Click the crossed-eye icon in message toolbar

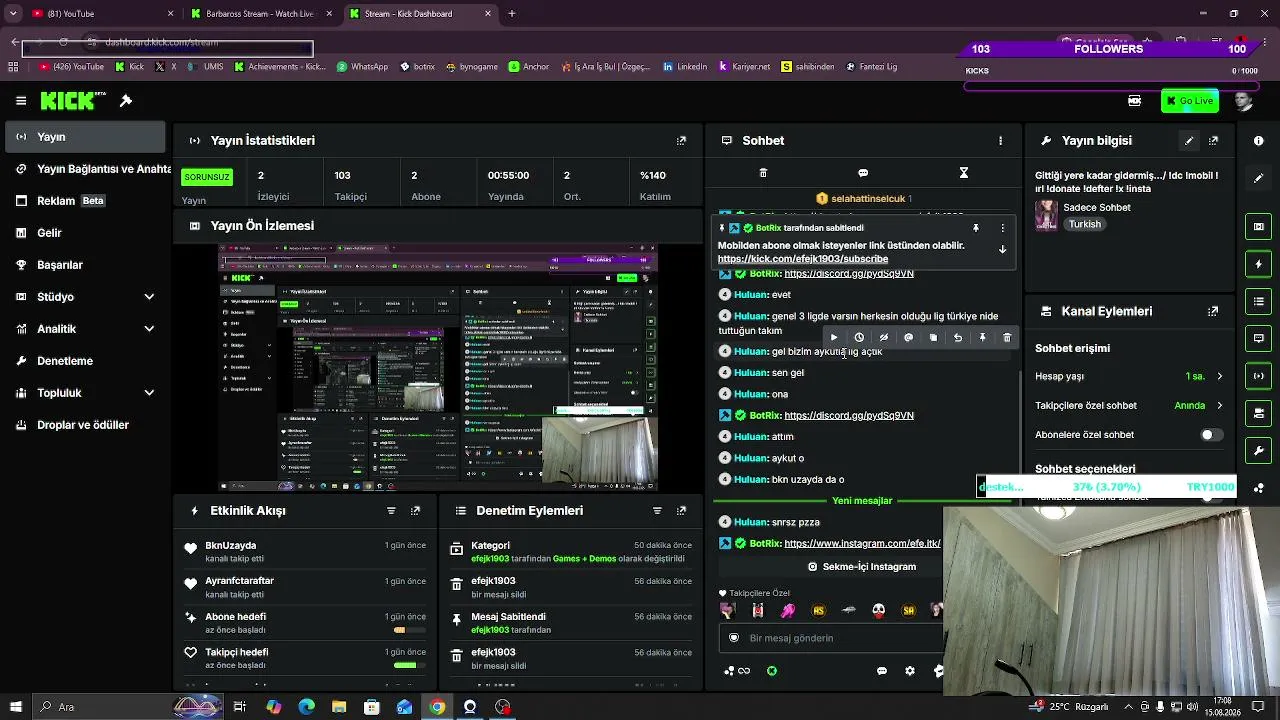[884, 337]
